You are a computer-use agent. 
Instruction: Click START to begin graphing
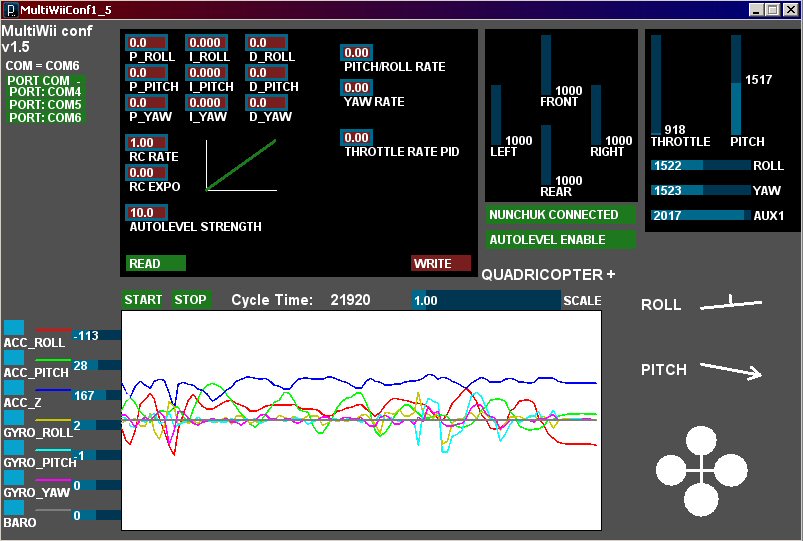click(x=143, y=300)
